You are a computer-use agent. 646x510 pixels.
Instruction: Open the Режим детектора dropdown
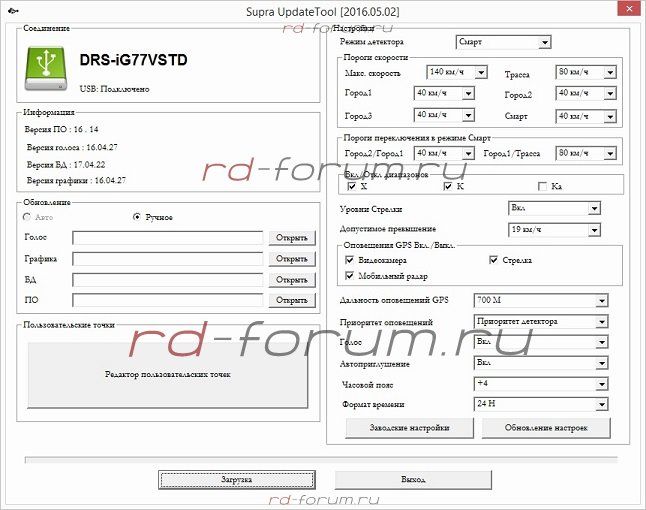point(502,42)
